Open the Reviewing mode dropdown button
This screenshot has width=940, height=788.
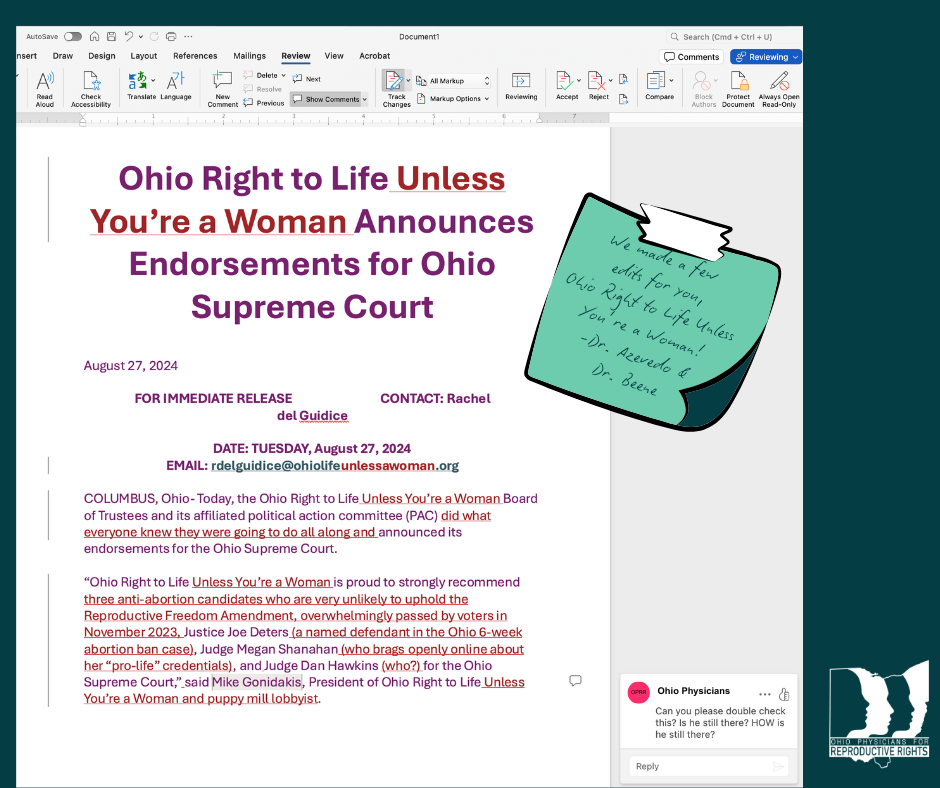coord(766,57)
